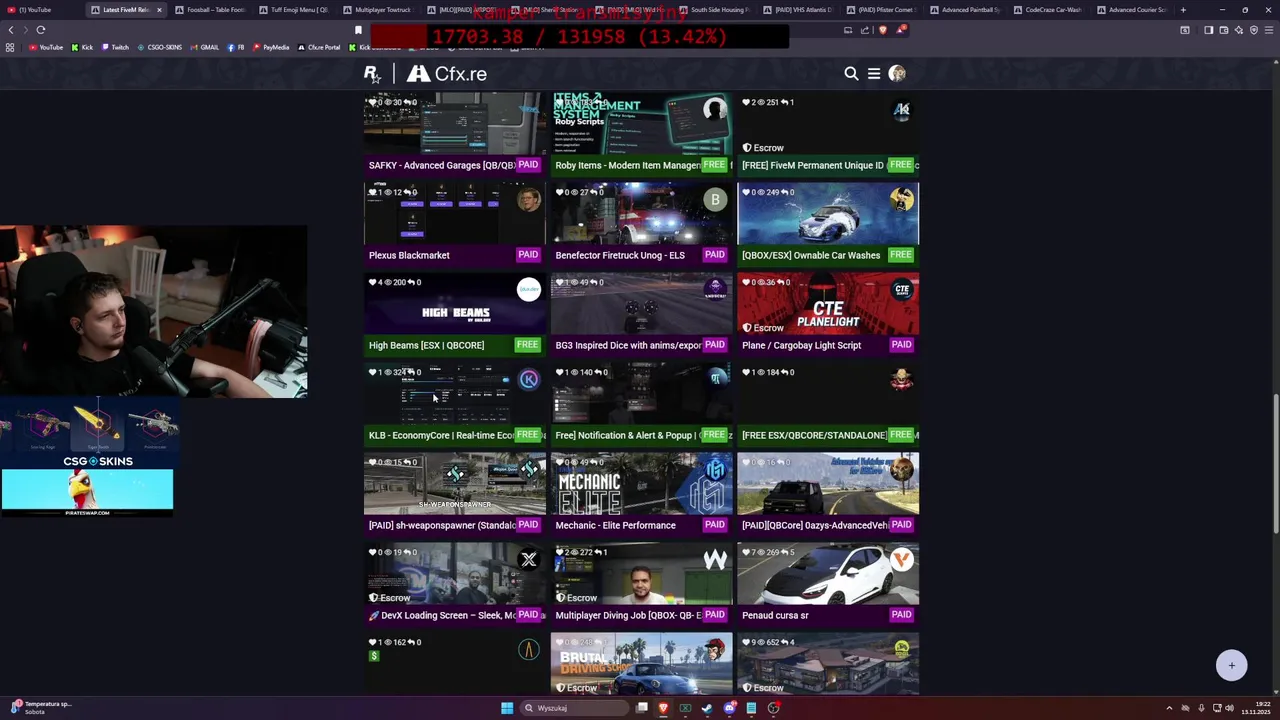Click the PAID tag on Plexus Blackmarket
Screen dimensions: 1280x720
coord(528,255)
